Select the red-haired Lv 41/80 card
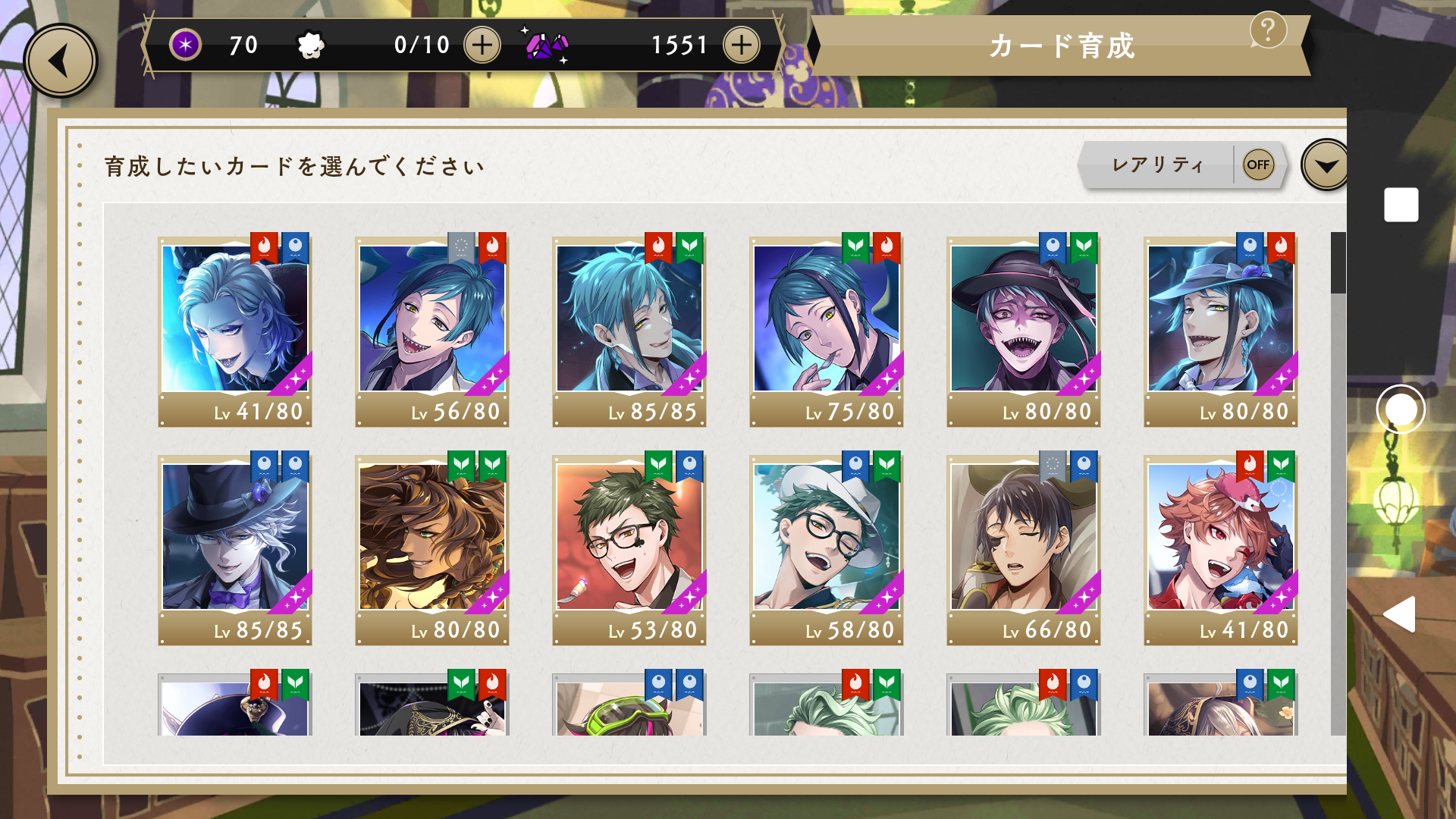The image size is (1456, 819). click(x=1221, y=548)
